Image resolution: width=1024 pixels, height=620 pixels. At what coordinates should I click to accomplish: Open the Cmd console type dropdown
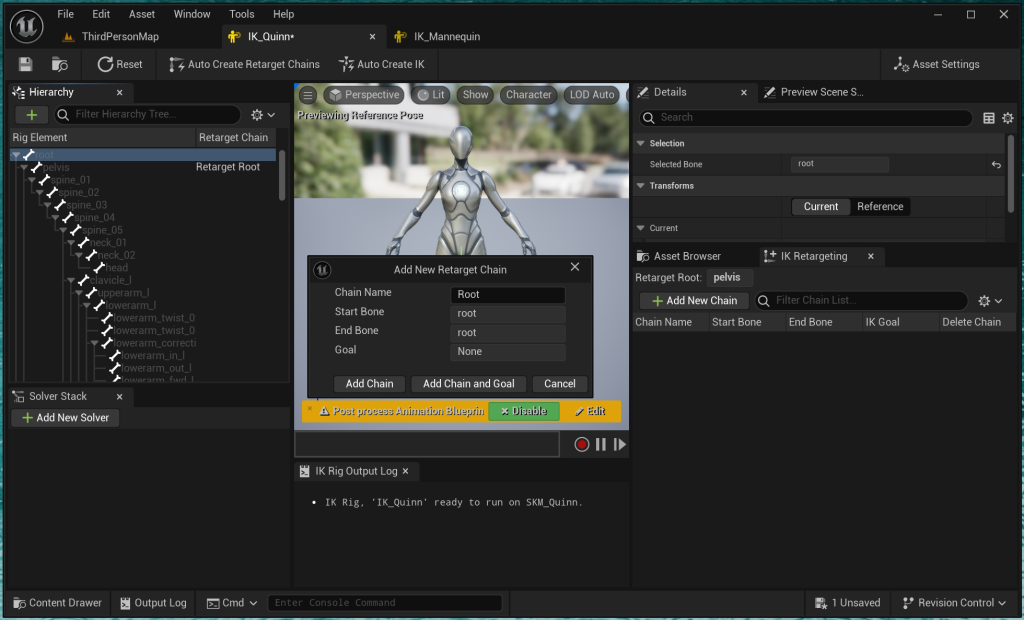pyautogui.click(x=232, y=602)
